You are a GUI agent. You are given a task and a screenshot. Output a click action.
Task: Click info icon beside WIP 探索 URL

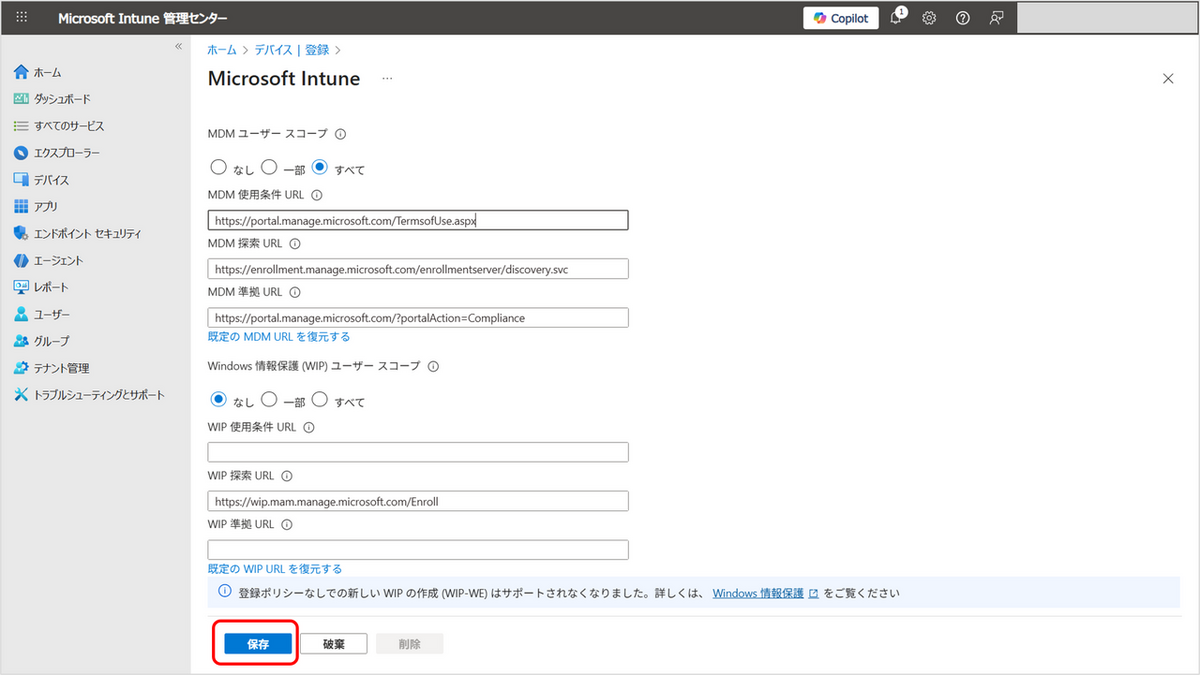[287, 476]
